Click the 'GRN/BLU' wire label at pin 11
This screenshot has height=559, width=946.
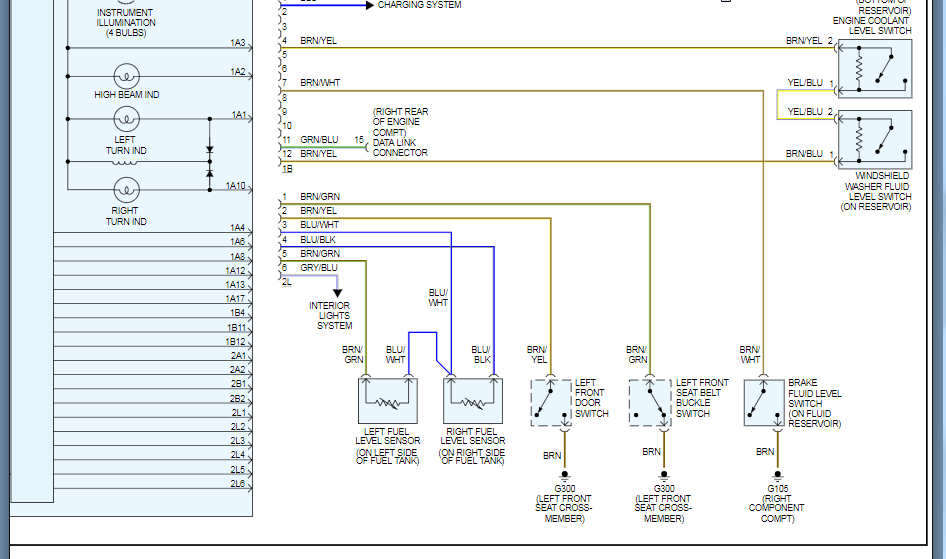point(320,140)
